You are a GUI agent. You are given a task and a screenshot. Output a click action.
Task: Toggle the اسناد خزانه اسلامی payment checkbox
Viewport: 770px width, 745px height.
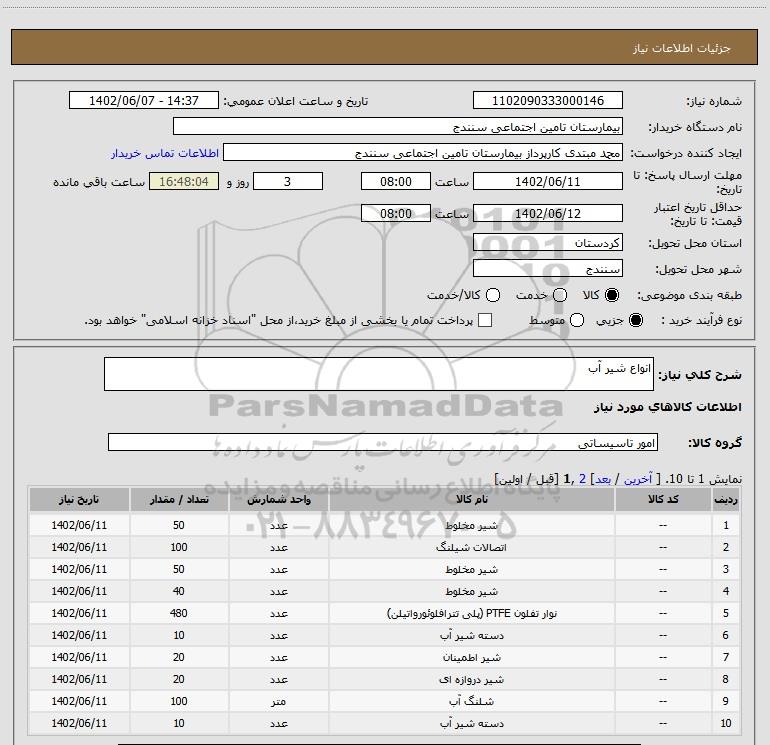pyautogui.click(x=485, y=320)
